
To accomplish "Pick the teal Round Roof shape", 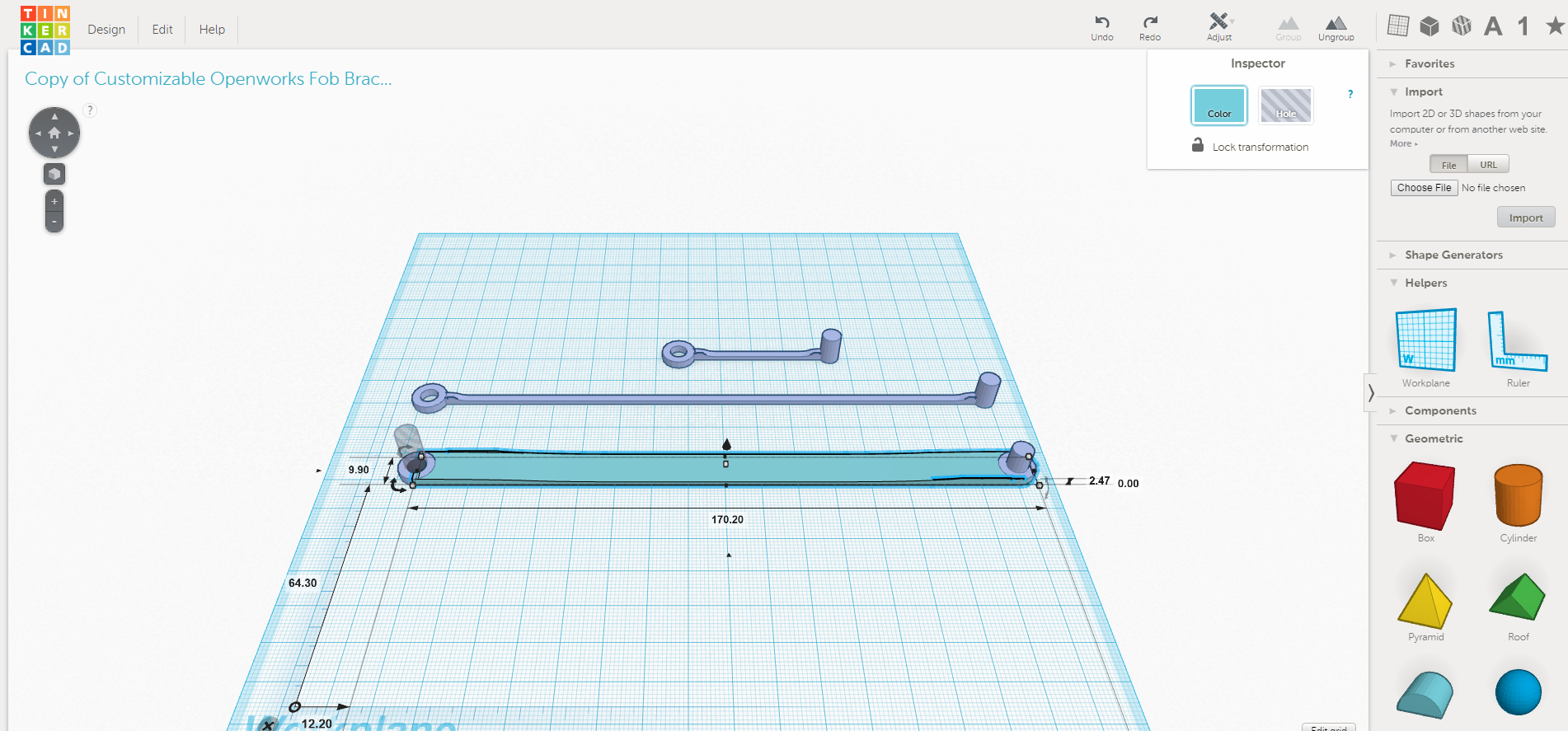I will point(1425,695).
